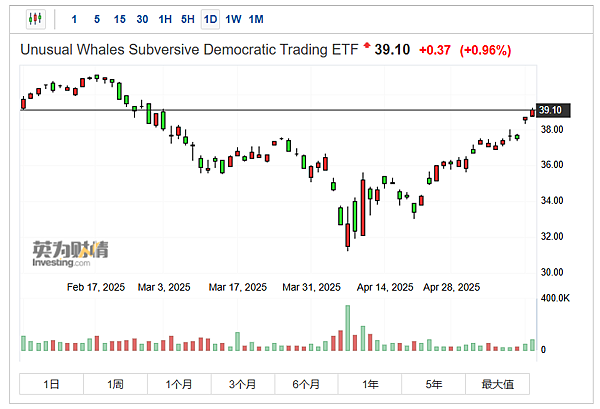Open the candlestick chart type icon
Screen dimensions: 600x409
click(x=36, y=19)
